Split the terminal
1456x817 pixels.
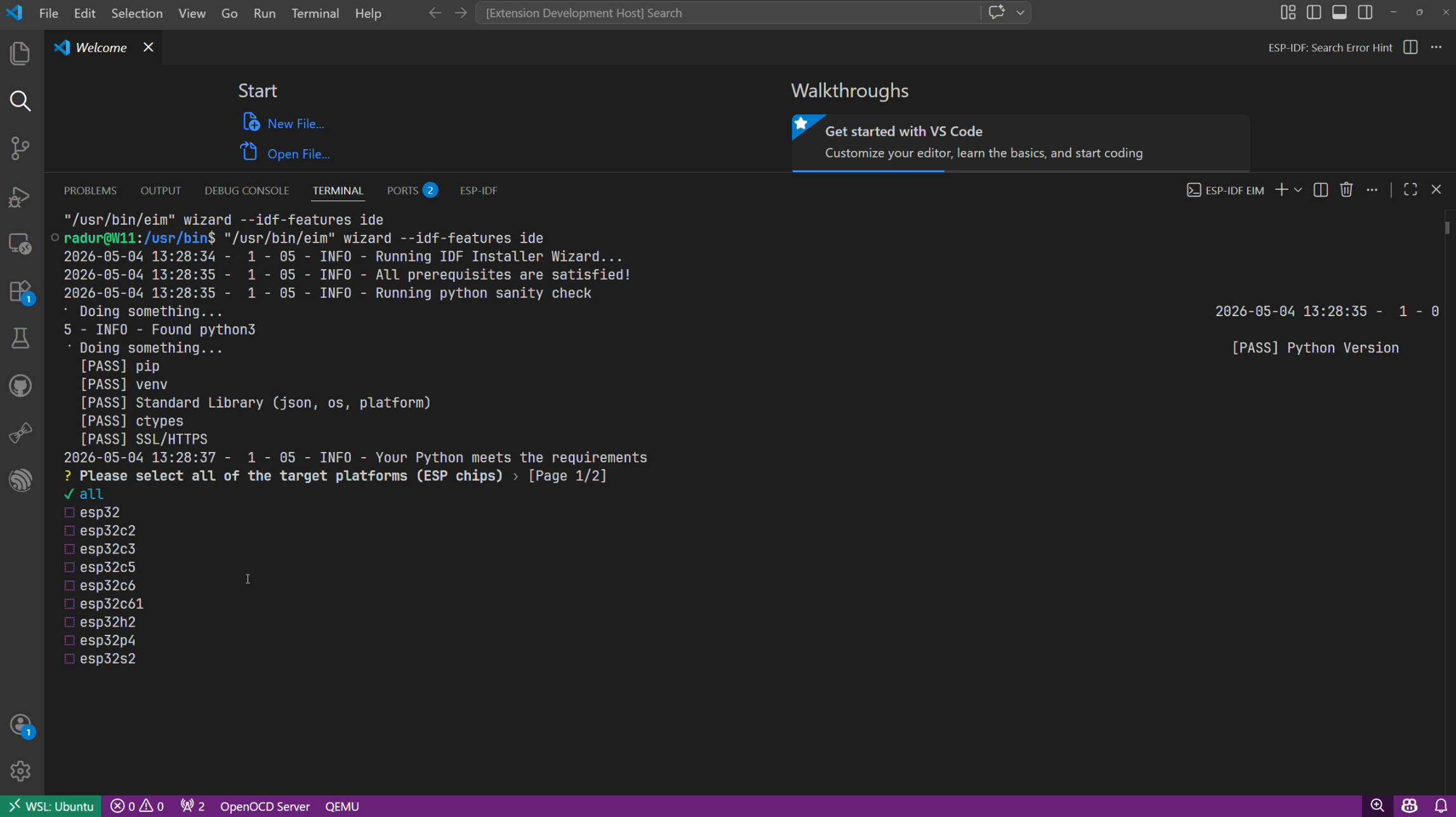(x=1321, y=190)
